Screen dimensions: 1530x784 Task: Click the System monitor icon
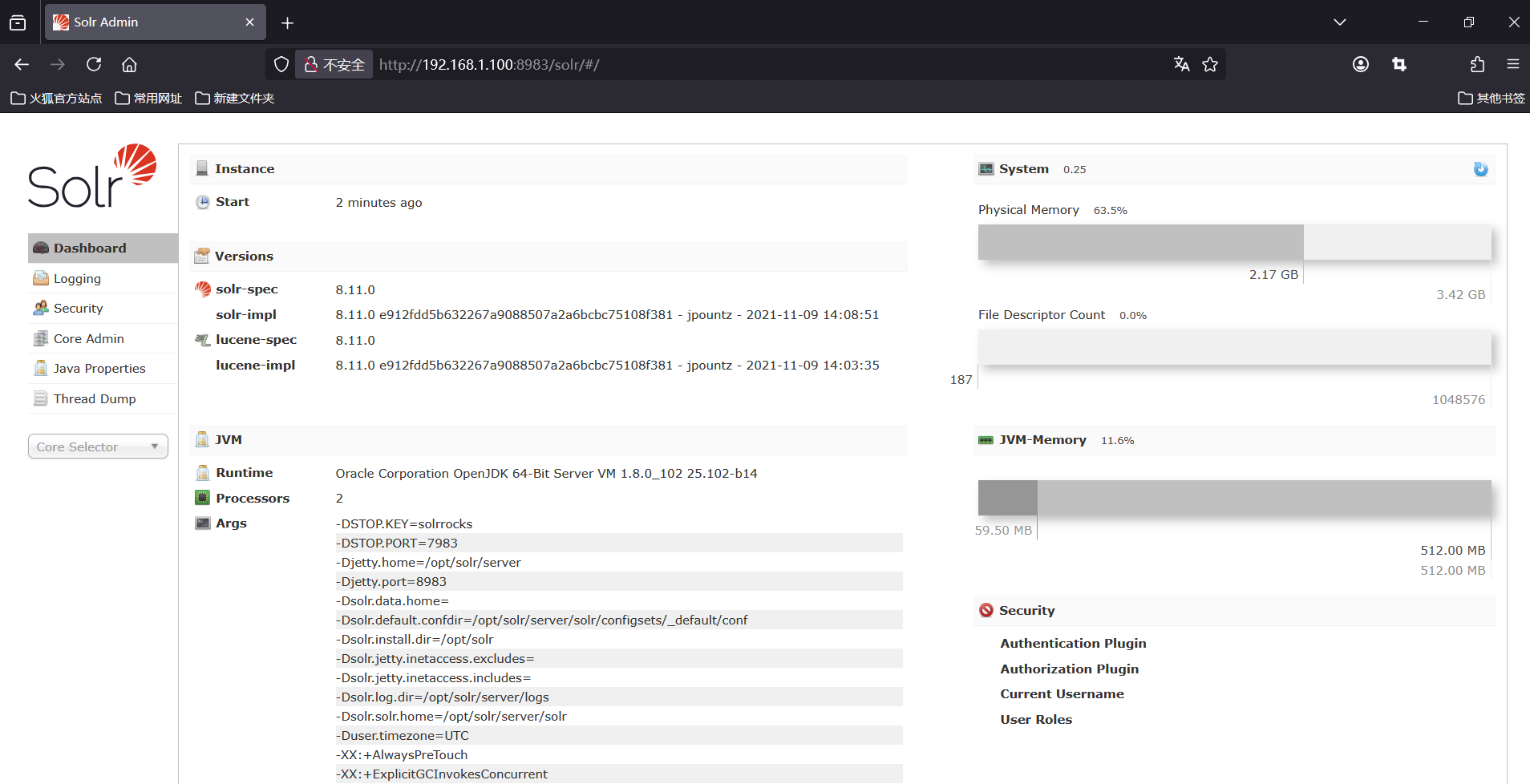point(986,169)
